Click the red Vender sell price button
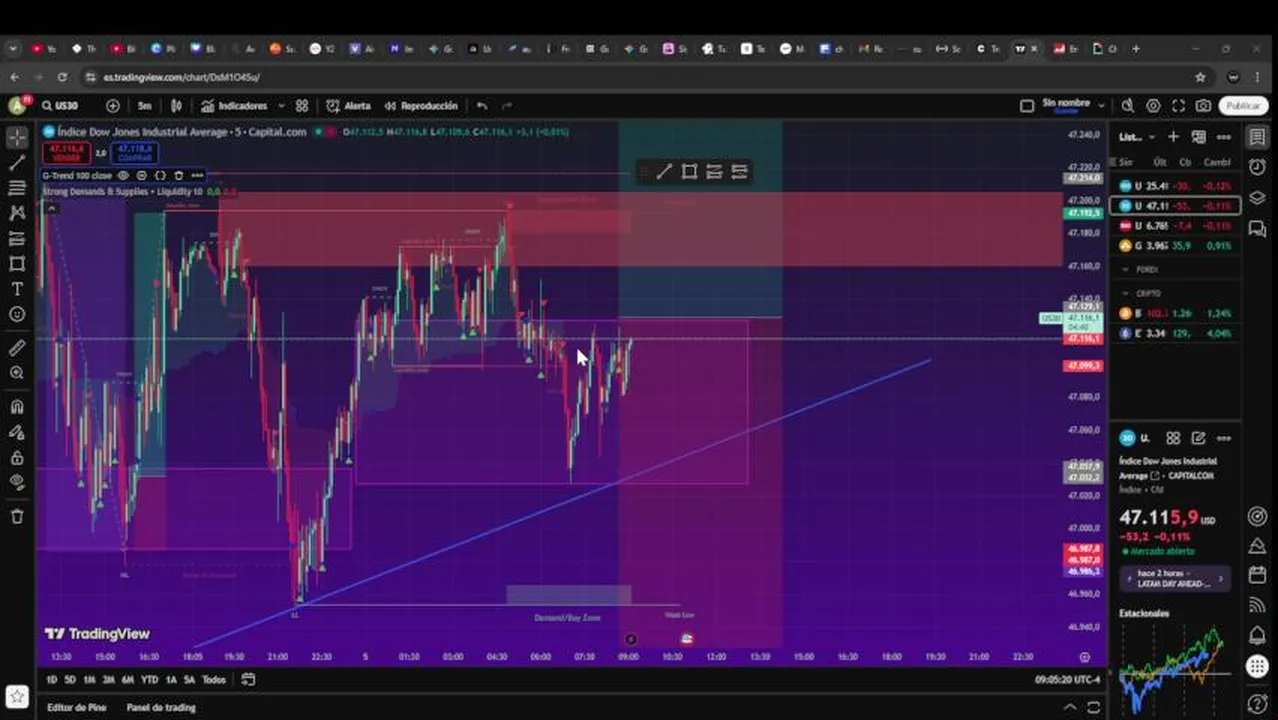1278x720 pixels. point(66,152)
